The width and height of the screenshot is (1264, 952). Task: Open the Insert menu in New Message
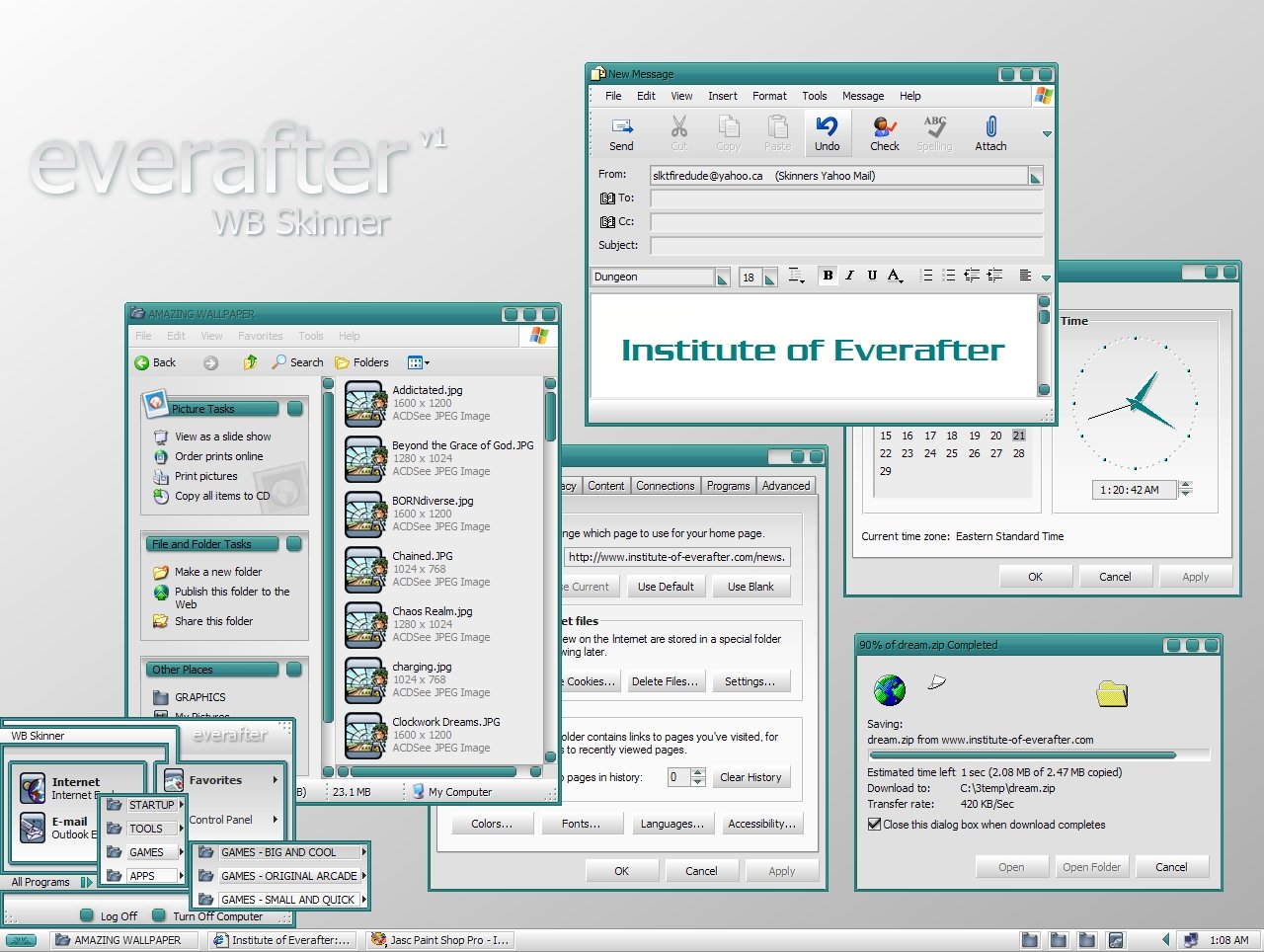[x=723, y=96]
